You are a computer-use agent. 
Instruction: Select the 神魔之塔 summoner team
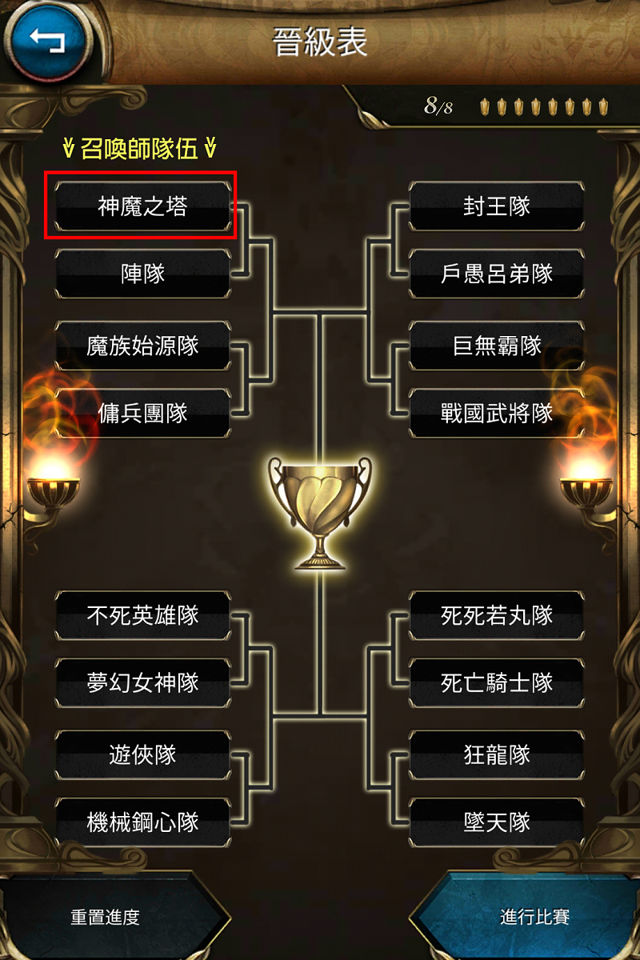pos(143,206)
